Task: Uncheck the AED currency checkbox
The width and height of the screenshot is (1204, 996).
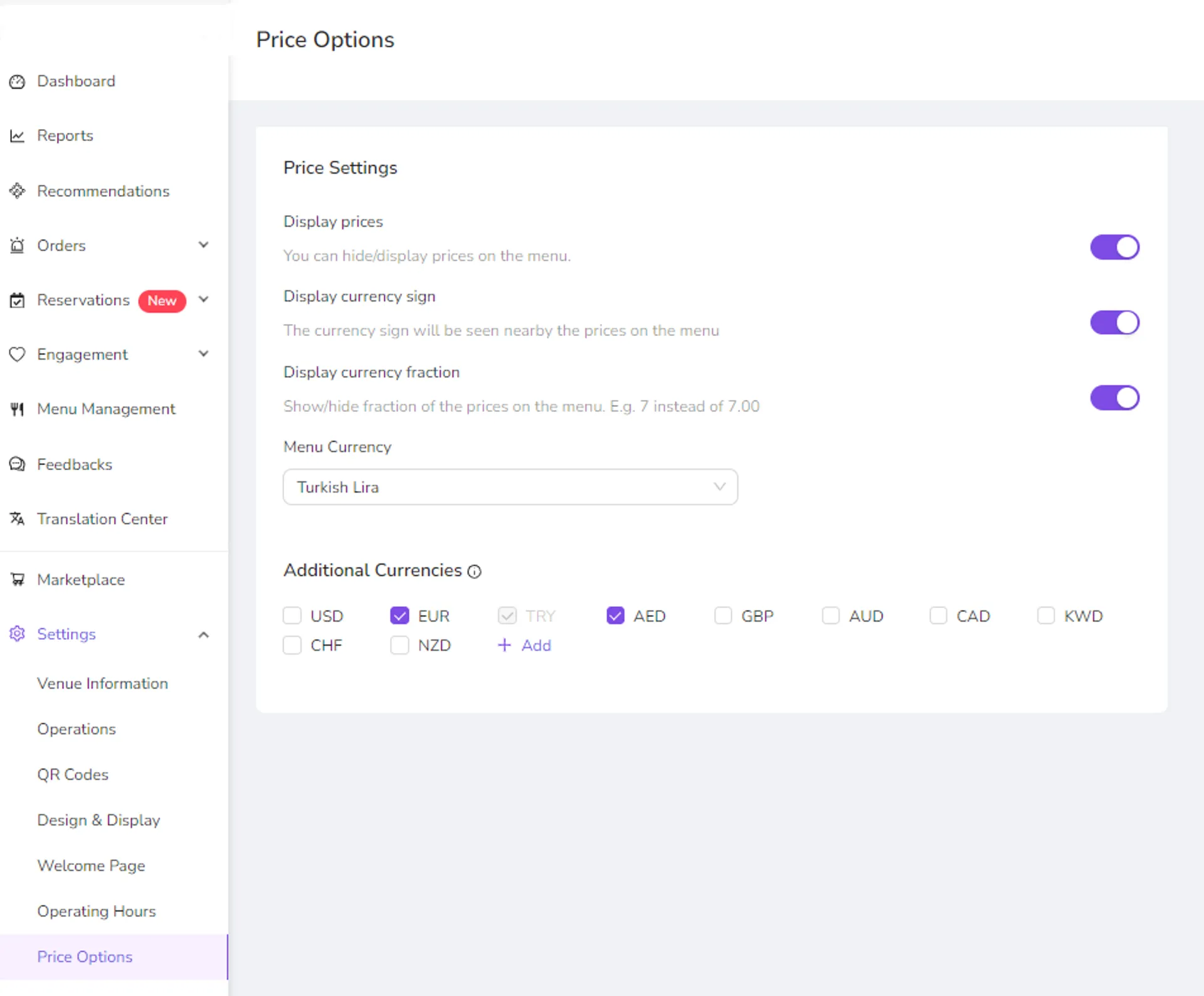Action: tap(615, 616)
